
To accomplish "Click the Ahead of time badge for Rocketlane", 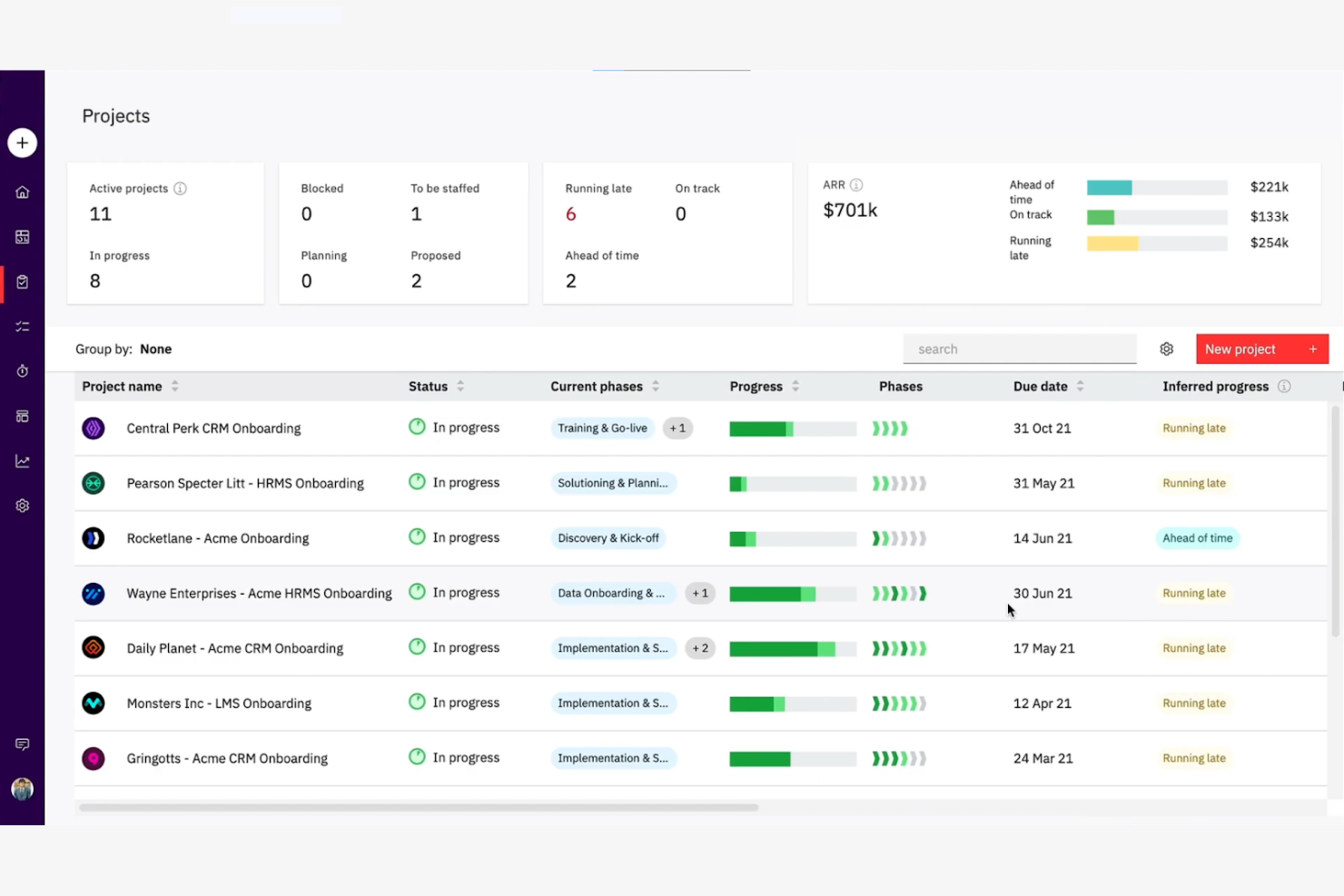I will (1198, 538).
